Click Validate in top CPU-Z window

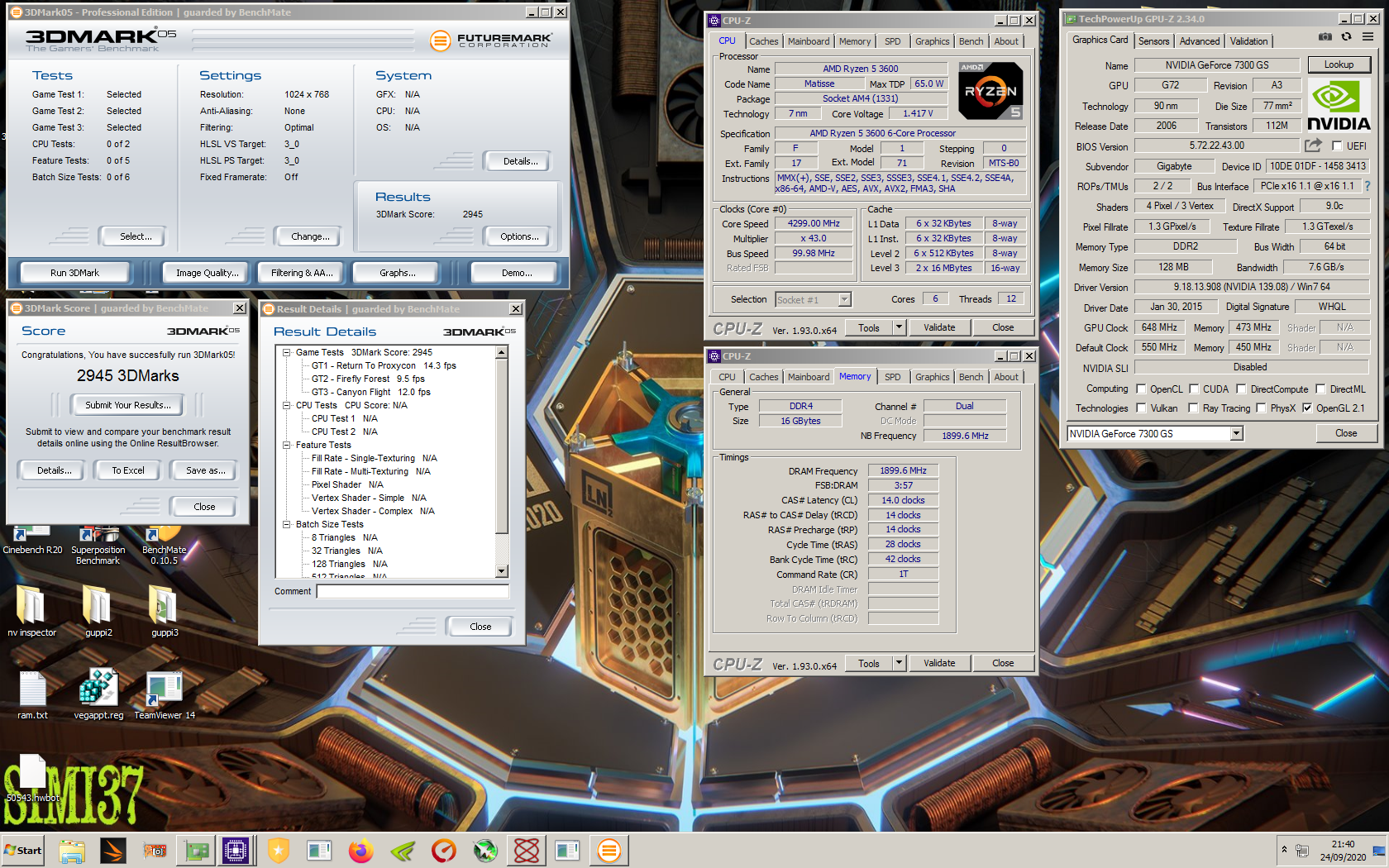(939, 327)
